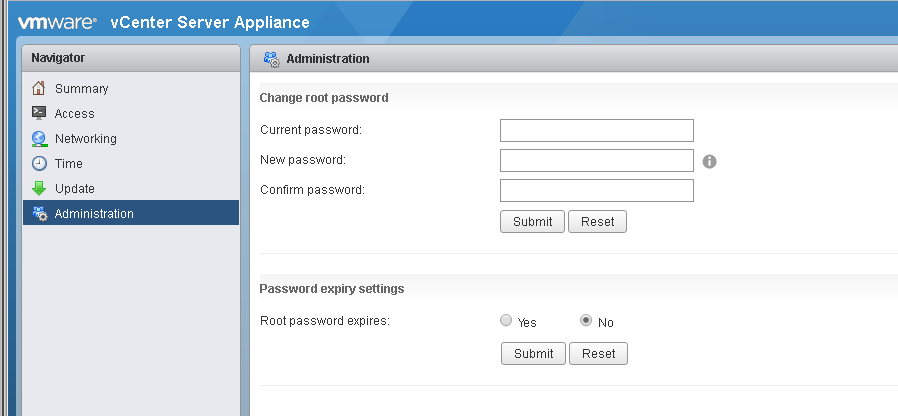Select Administration in the Navigator
Screen dimensions: 898x416
pos(131,213)
